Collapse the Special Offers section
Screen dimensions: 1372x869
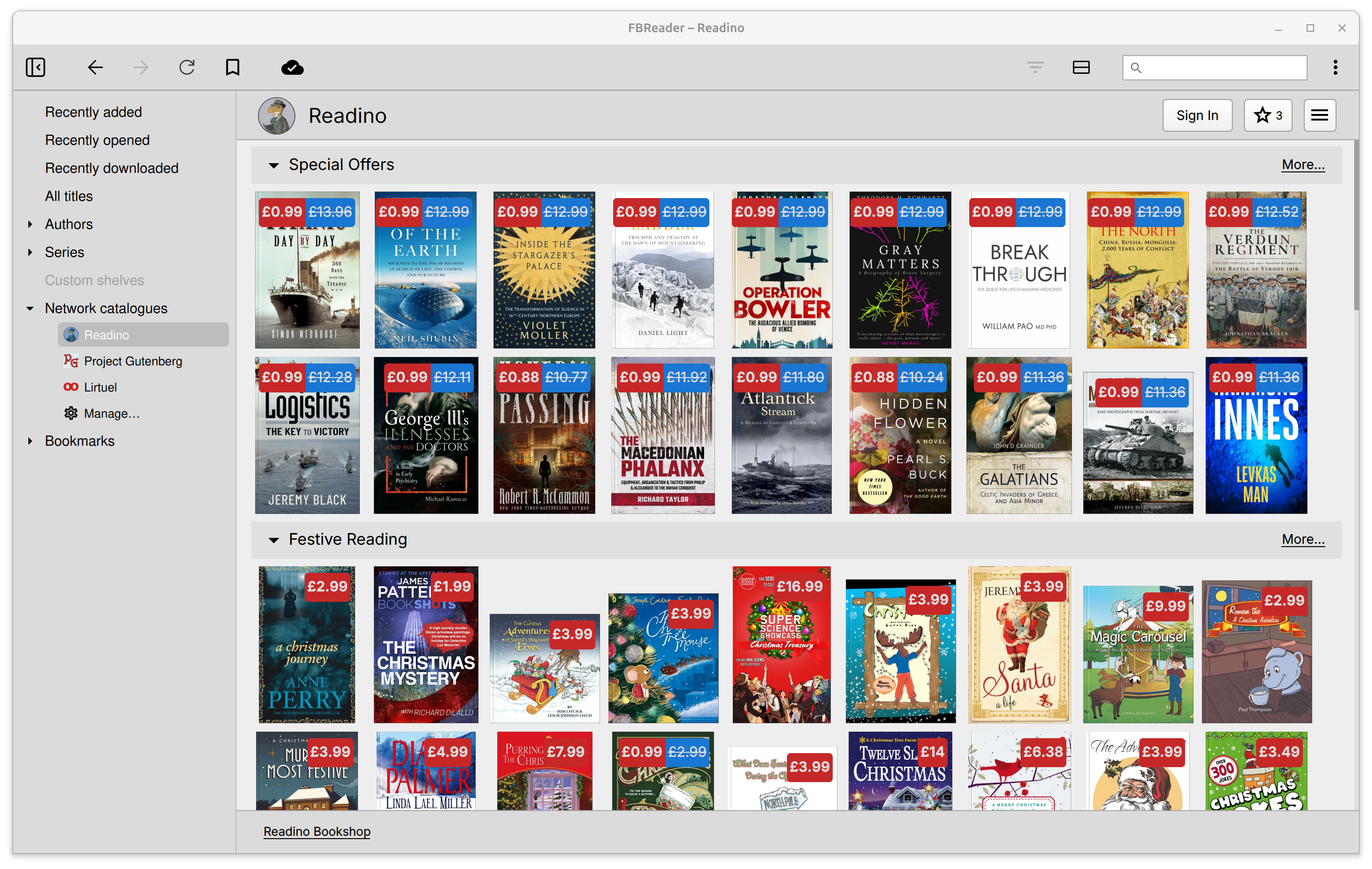[x=274, y=165]
